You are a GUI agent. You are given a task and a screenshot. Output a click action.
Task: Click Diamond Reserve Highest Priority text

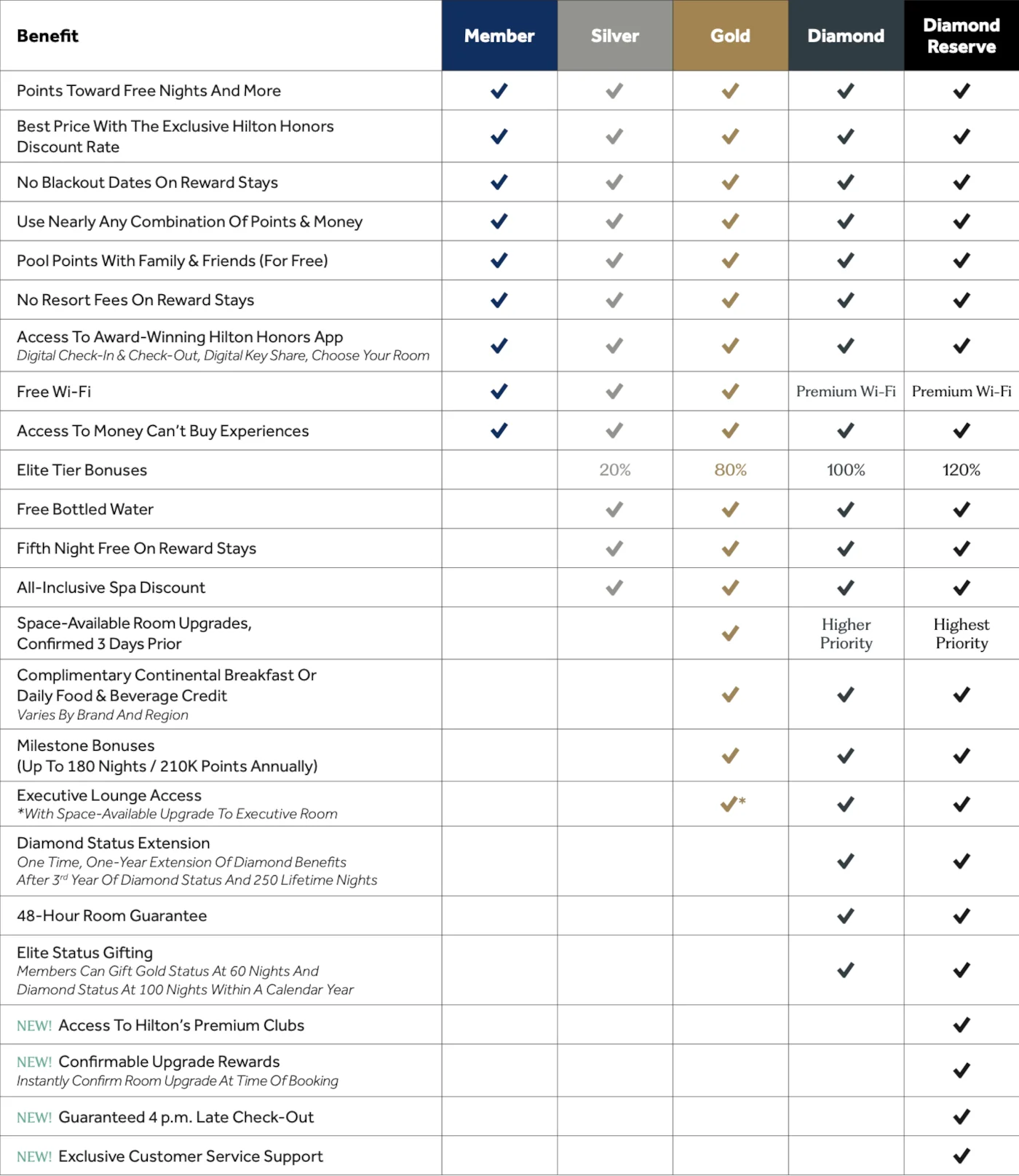961,634
